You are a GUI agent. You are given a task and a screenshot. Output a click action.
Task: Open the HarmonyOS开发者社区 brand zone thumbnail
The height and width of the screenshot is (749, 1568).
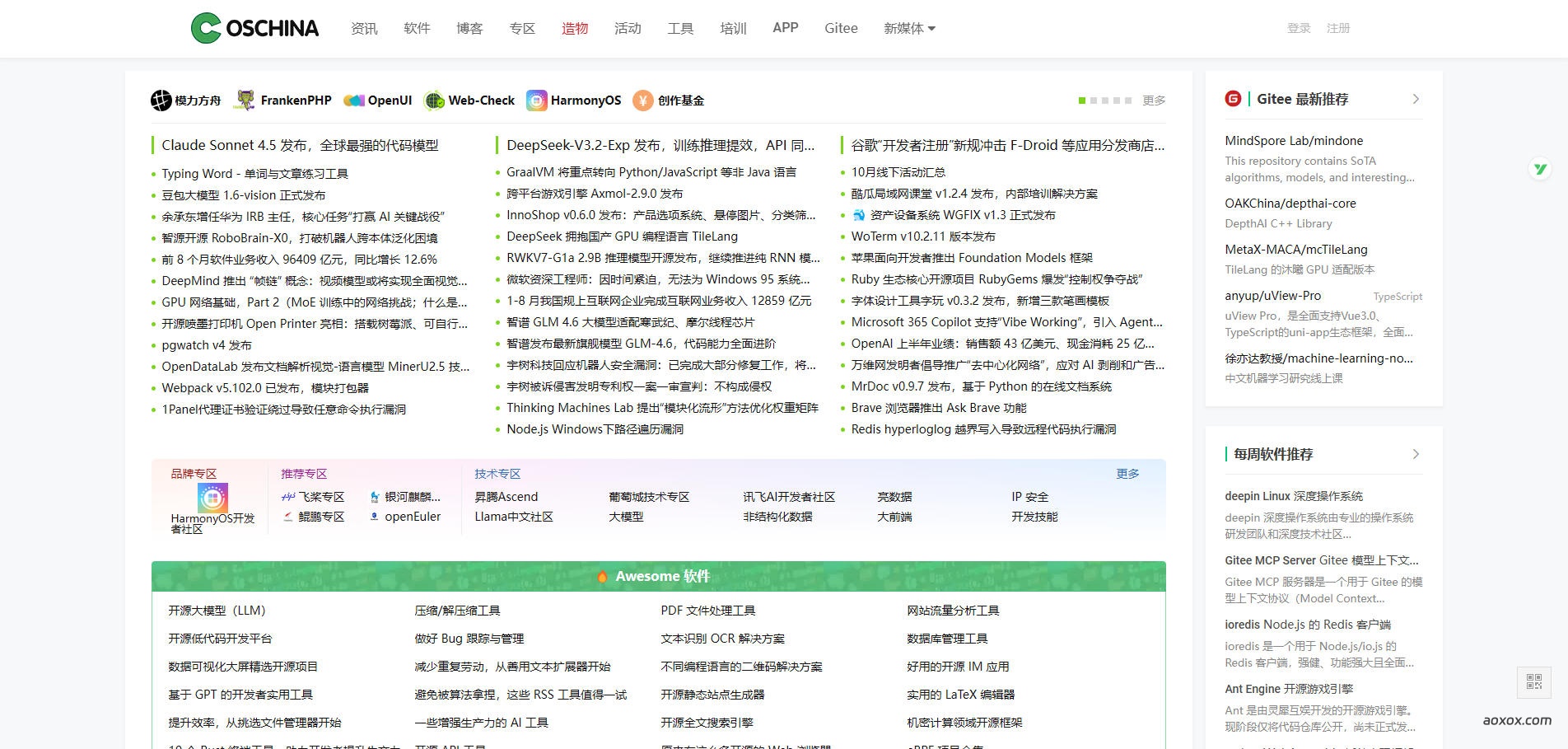(212, 498)
